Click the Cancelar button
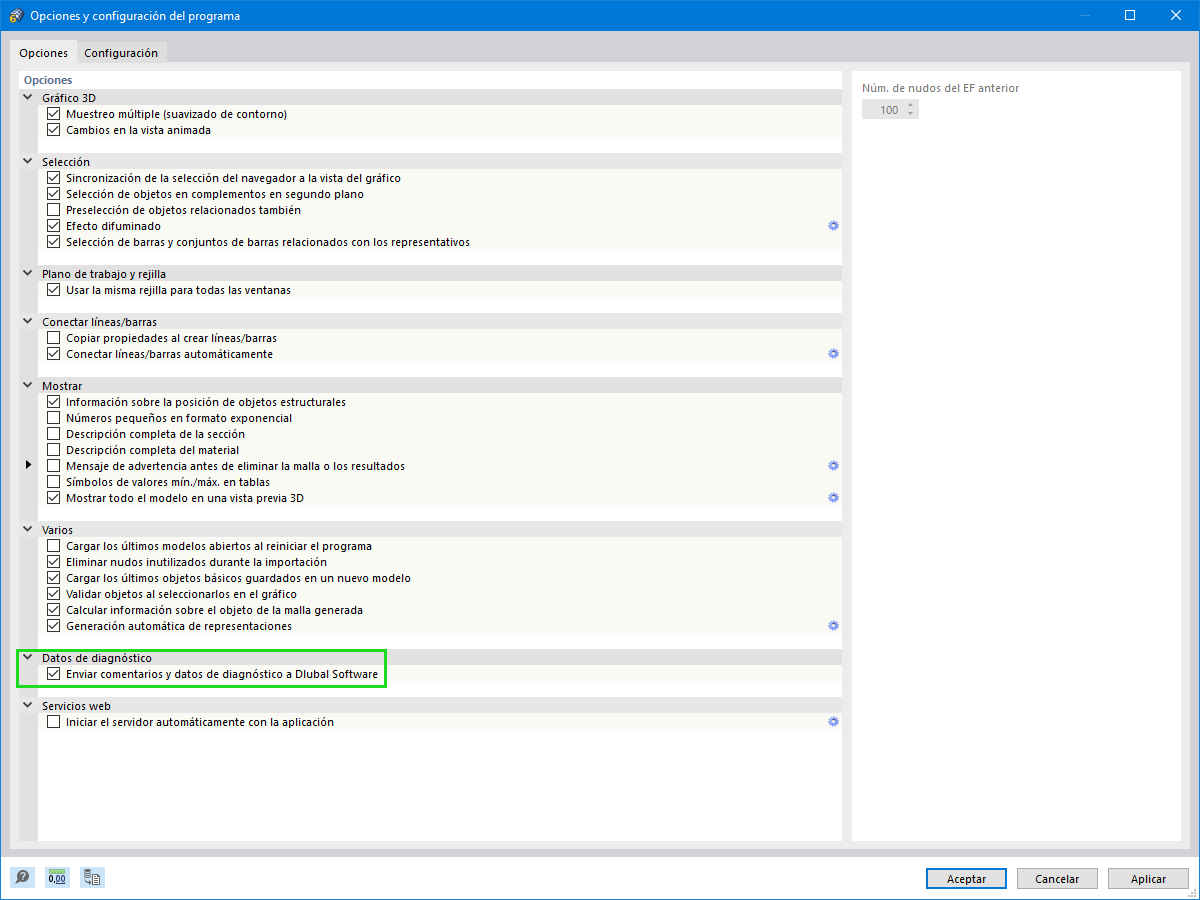 1057,879
